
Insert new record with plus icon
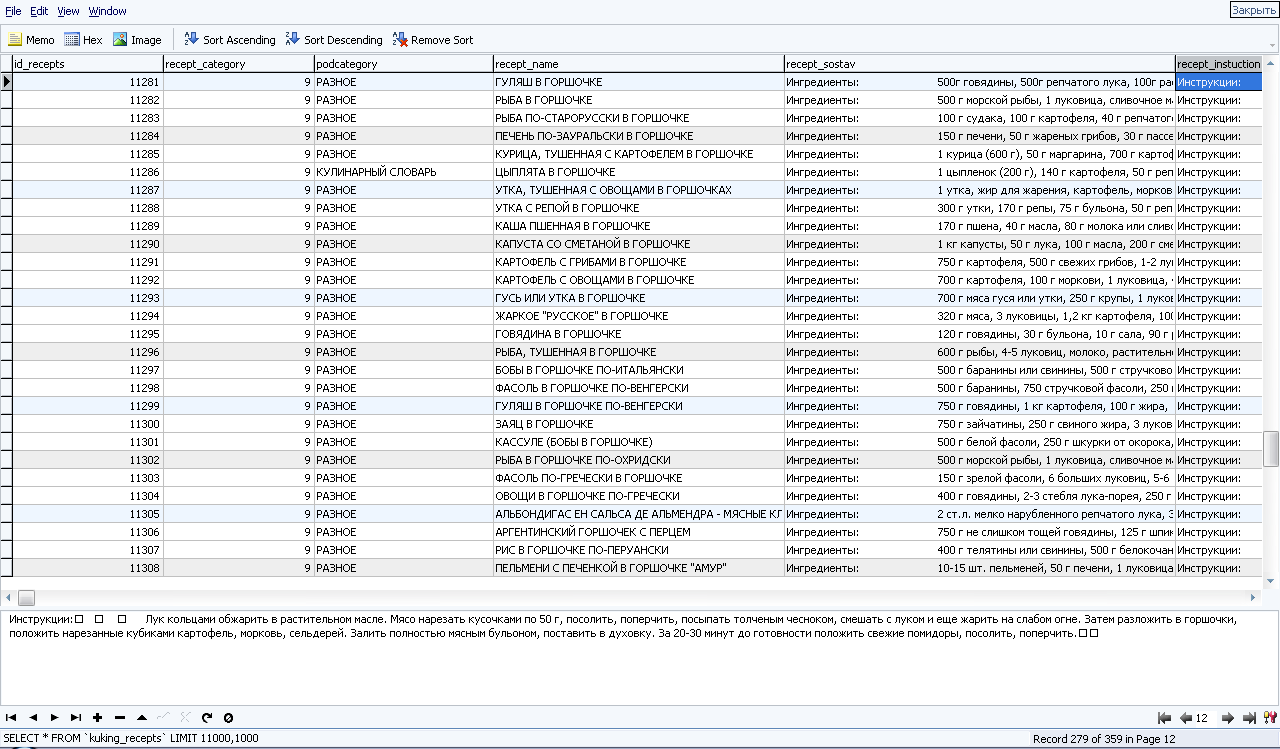tap(97, 717)
